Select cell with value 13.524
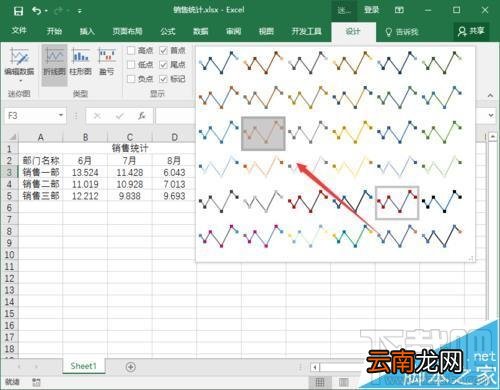The image size is (500, 390). pyautogui.click(x=85, y=172)
